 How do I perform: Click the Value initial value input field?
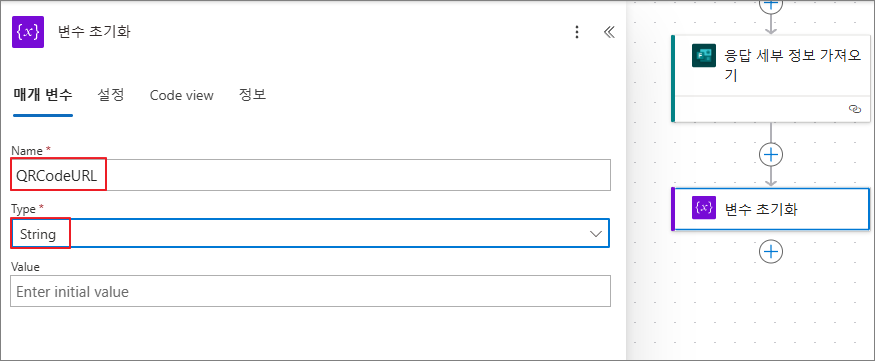(x=310, y=291)
